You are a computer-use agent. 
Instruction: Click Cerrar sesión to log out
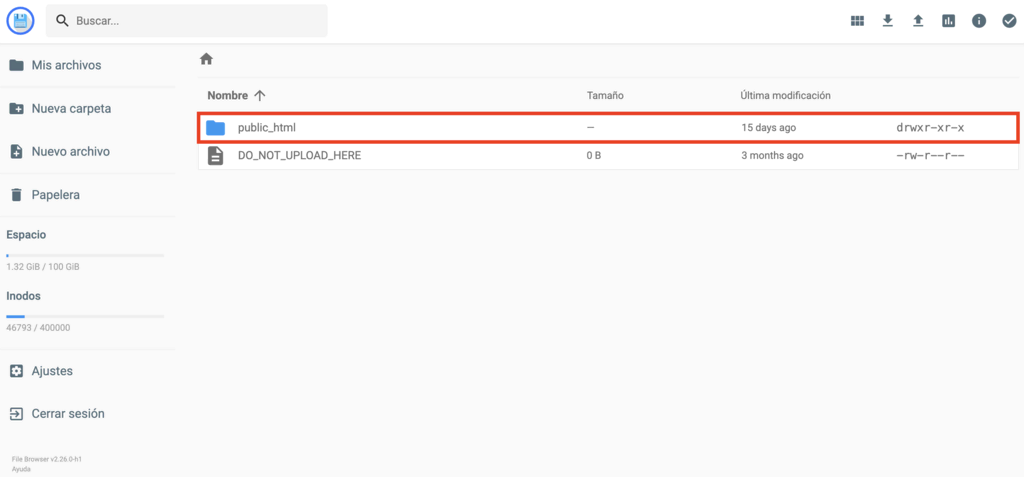tap(67, 414)
